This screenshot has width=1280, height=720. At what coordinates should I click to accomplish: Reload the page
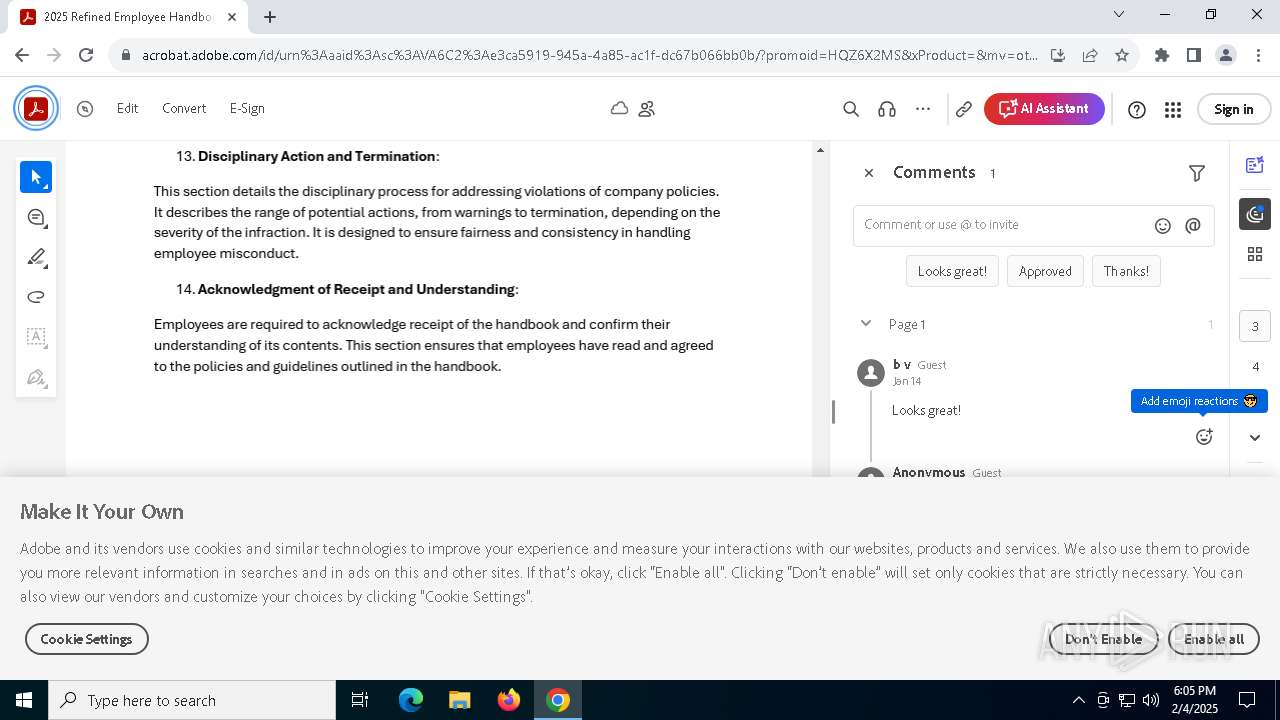coord(86,55)
